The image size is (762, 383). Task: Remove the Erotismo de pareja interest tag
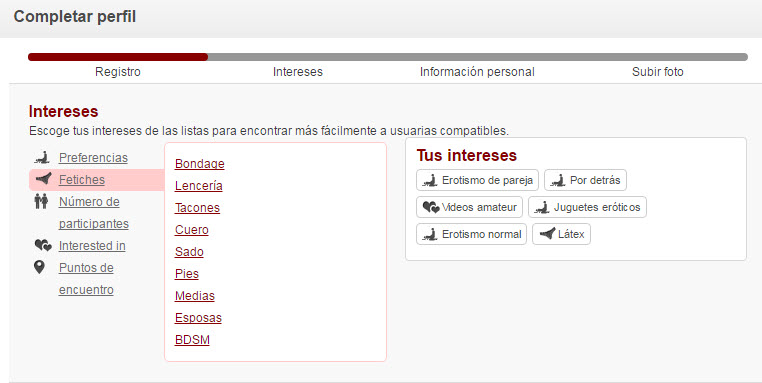point(477,180)
